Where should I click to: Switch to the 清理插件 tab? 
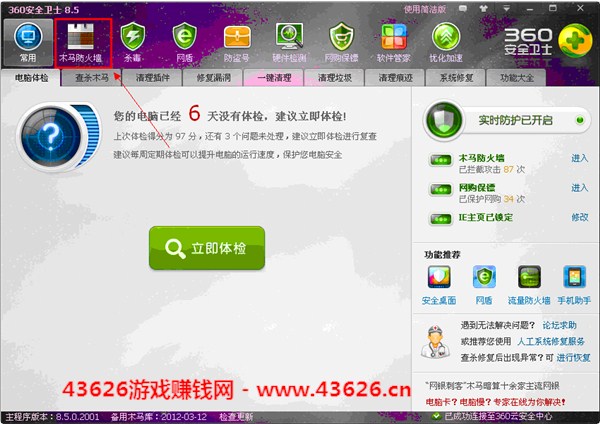click(153, 78)
